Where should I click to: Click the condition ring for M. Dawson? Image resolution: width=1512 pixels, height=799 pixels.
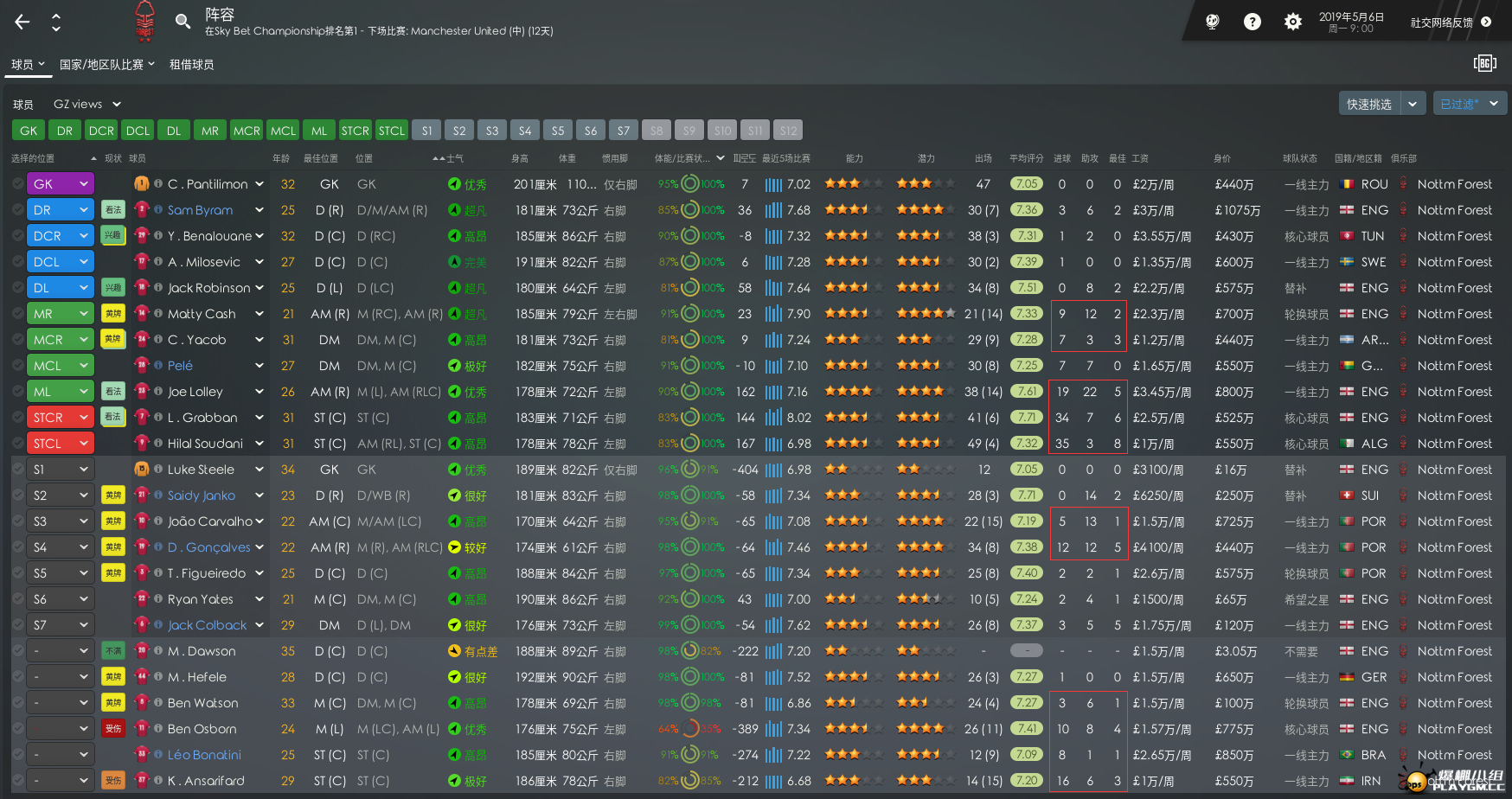pyautogui.click(x=690, y=651)
